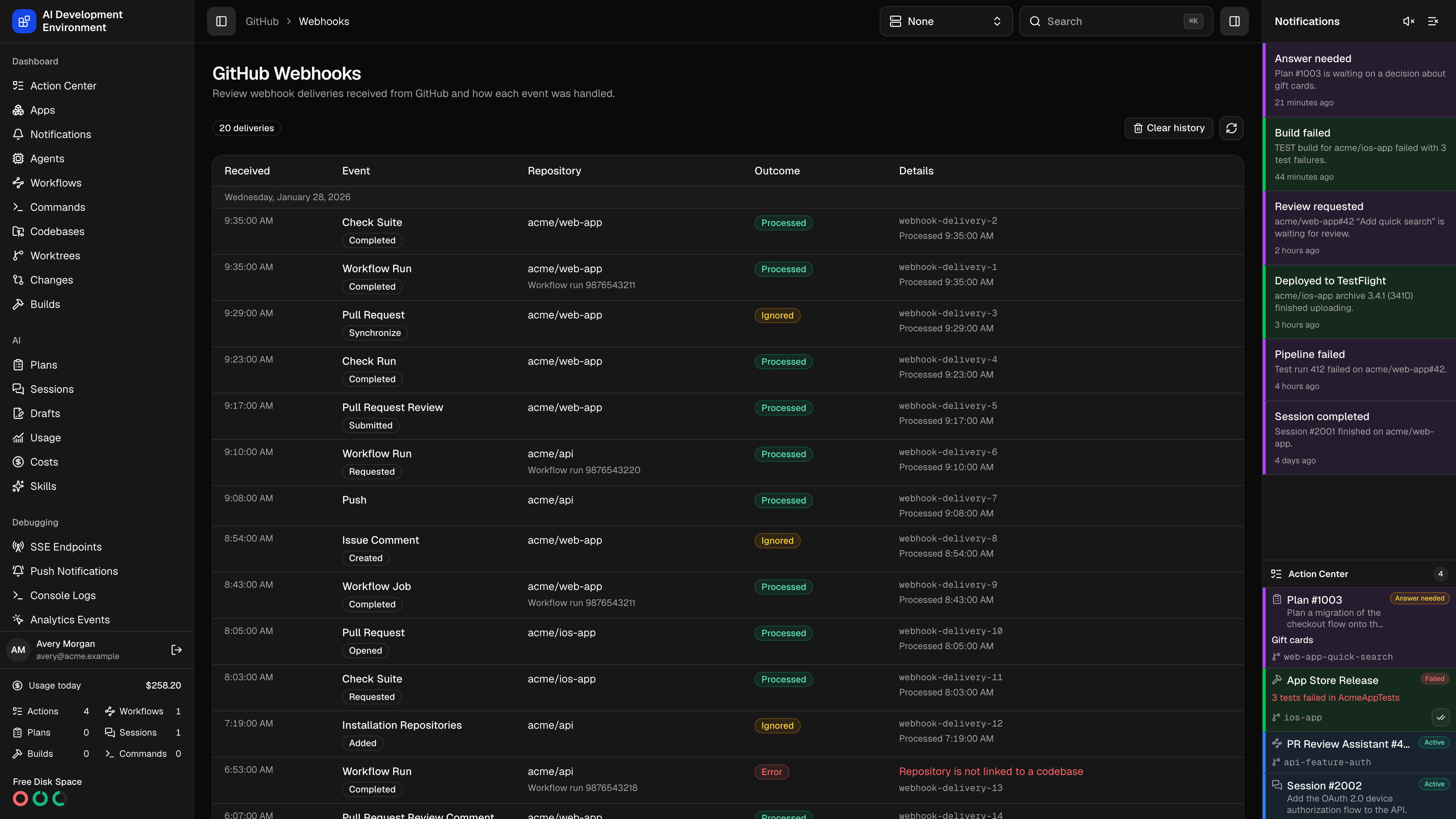Image resolution: width=1456 pixels, height=819 pixels.
Task: Toggle the right side panel icon
Action: [x=1235, y=22]
